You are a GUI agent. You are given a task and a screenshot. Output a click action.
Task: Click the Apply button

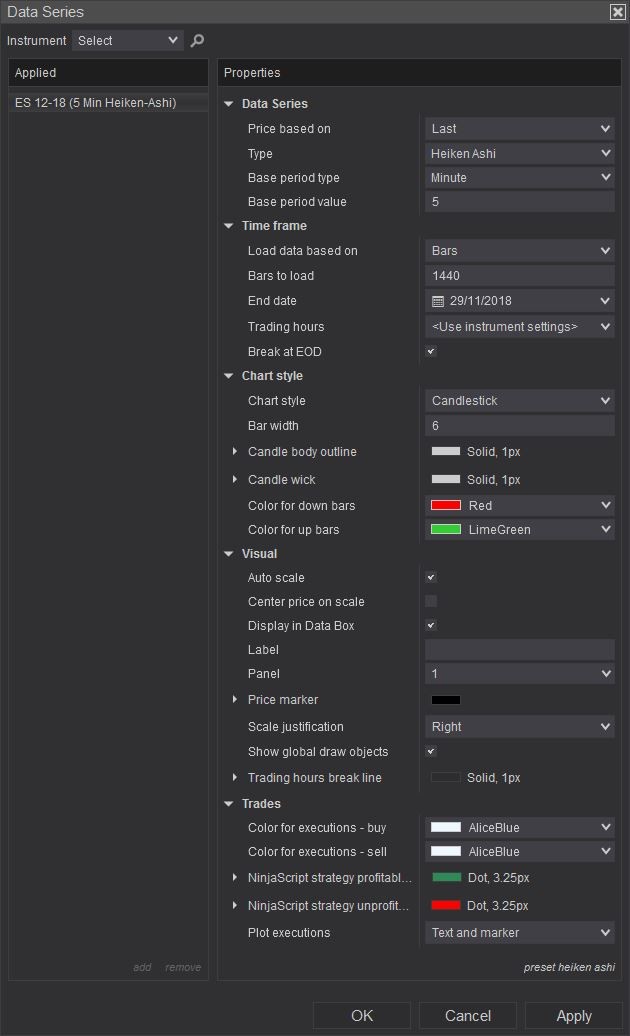574,1016
